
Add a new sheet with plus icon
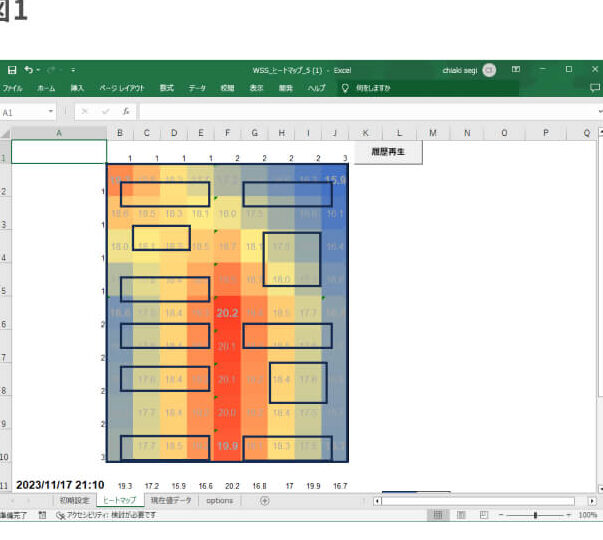[x=264, y=500]
